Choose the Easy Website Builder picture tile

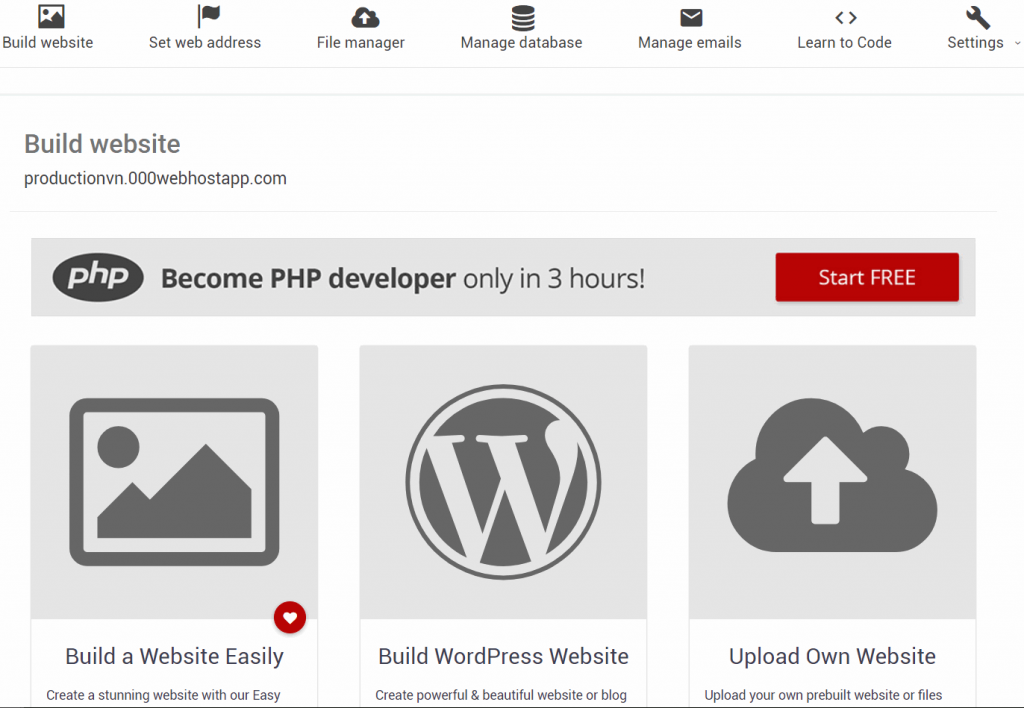coord(174,482)
